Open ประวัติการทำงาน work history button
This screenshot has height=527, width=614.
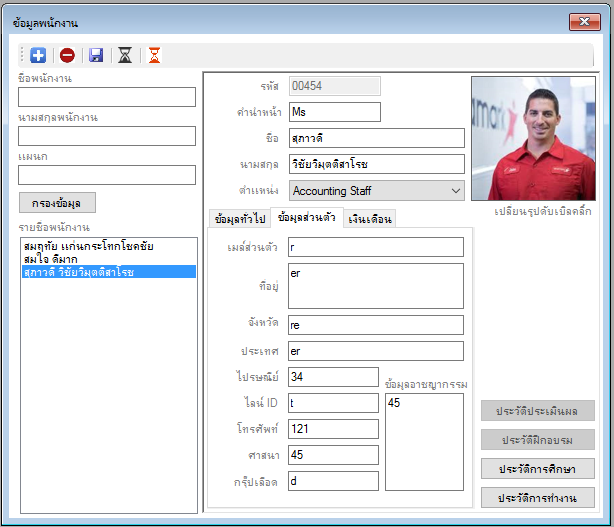click(538, 498)
